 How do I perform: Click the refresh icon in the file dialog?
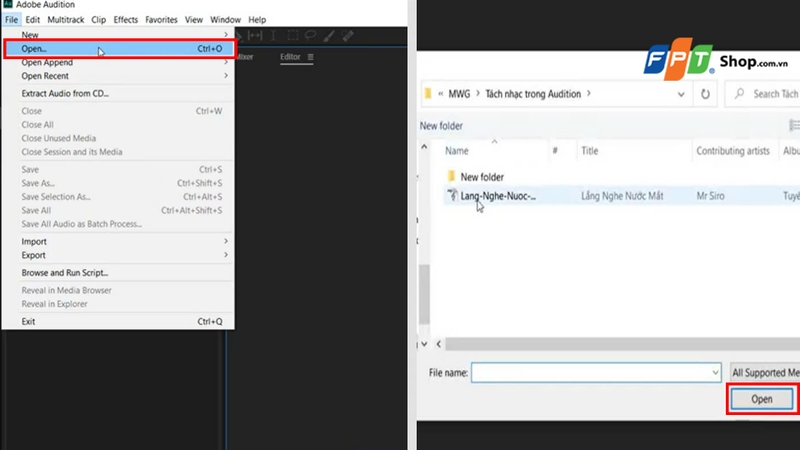tap(705, 94)
